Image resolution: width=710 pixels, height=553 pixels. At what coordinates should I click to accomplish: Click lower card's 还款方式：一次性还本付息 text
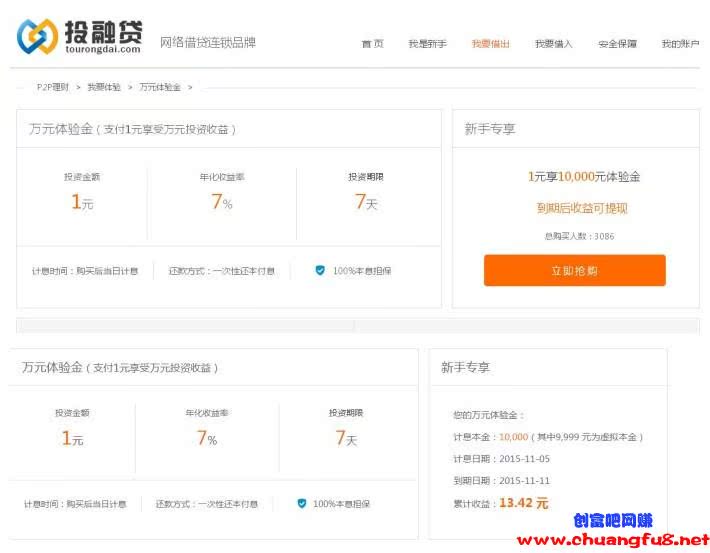click(x=207, y=504)
